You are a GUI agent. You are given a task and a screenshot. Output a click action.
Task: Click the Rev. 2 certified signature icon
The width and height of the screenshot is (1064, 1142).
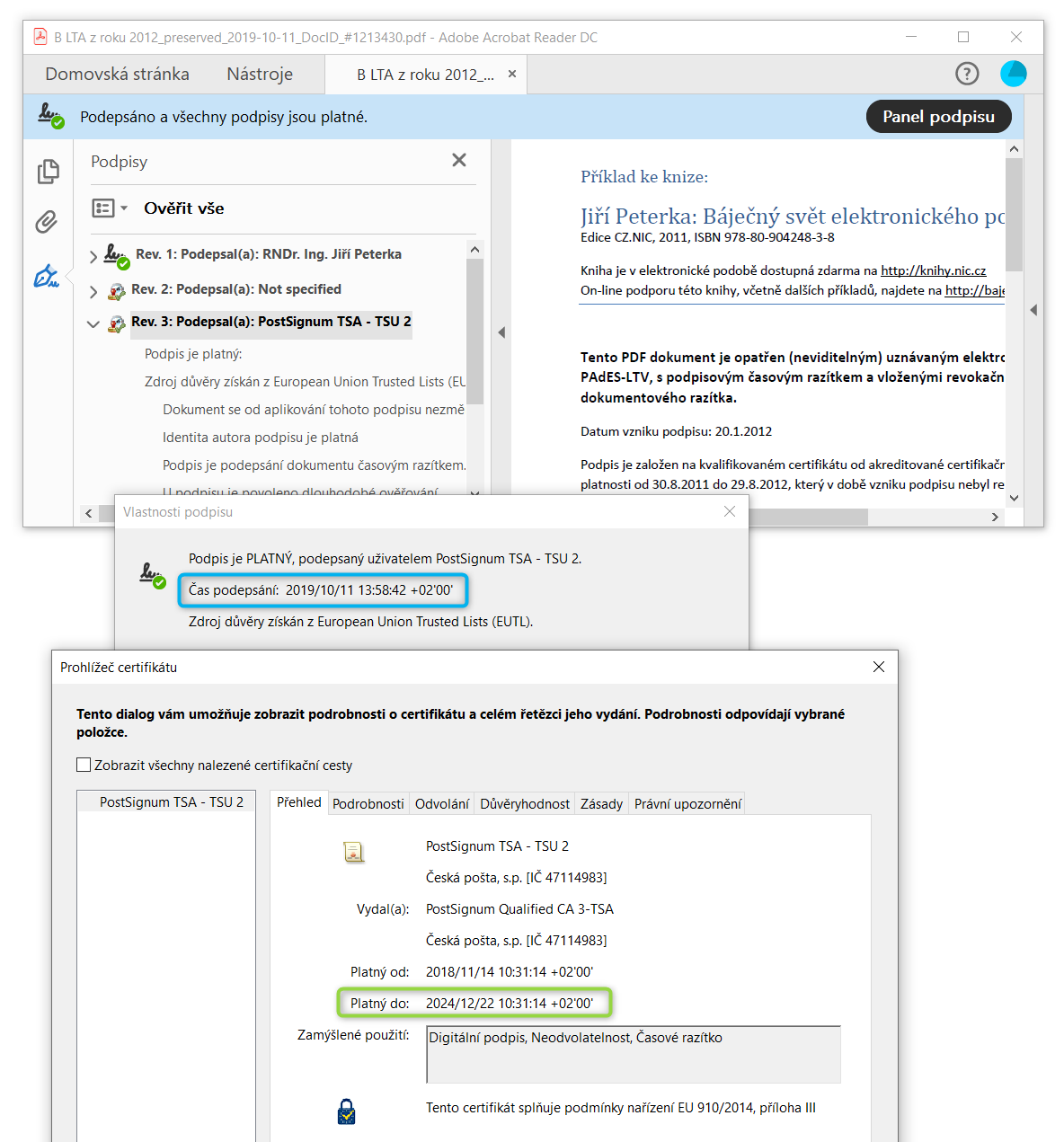tap(117, 291)
